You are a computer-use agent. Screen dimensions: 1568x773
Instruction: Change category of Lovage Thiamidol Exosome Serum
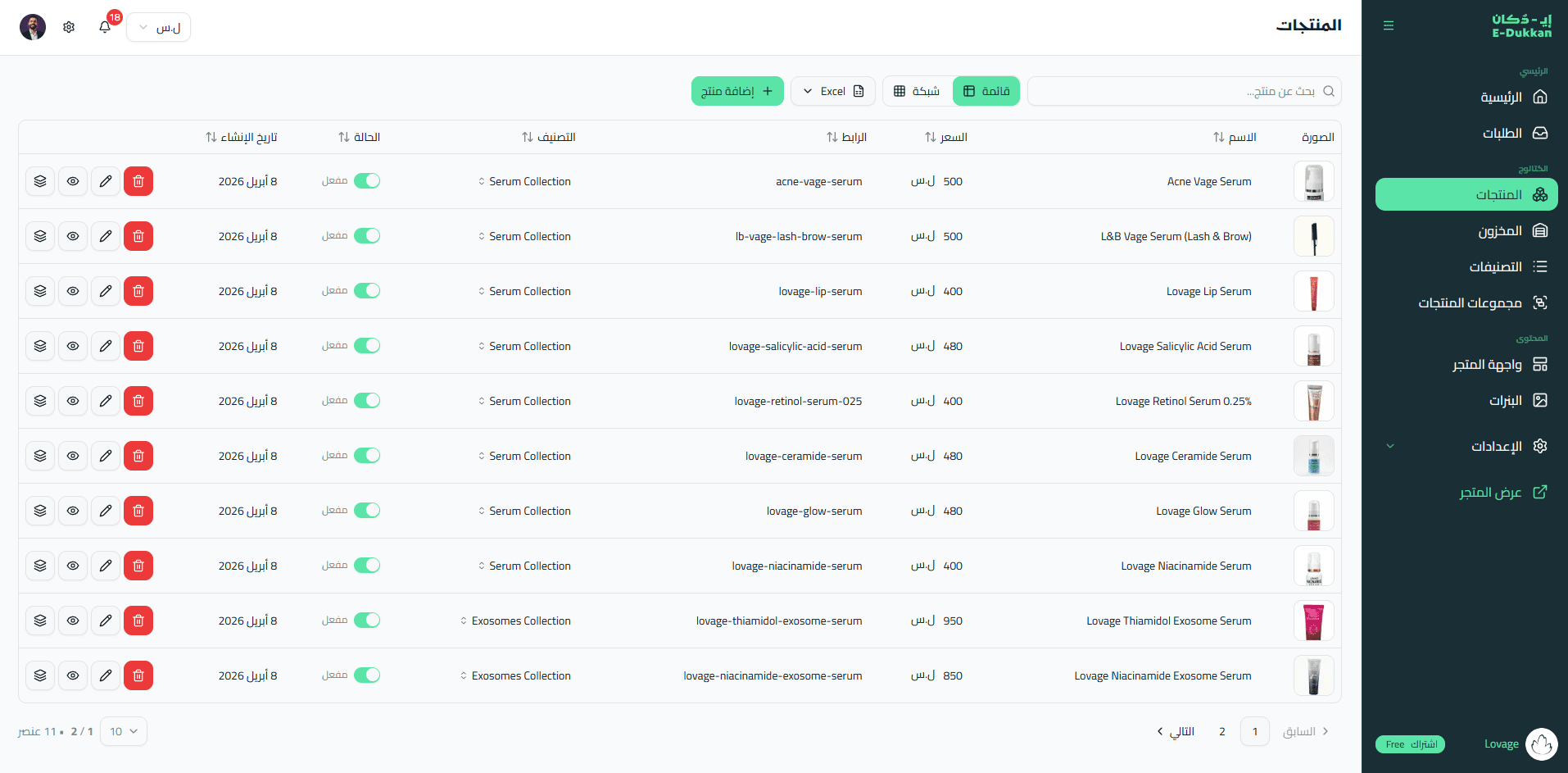coord(515,621)
